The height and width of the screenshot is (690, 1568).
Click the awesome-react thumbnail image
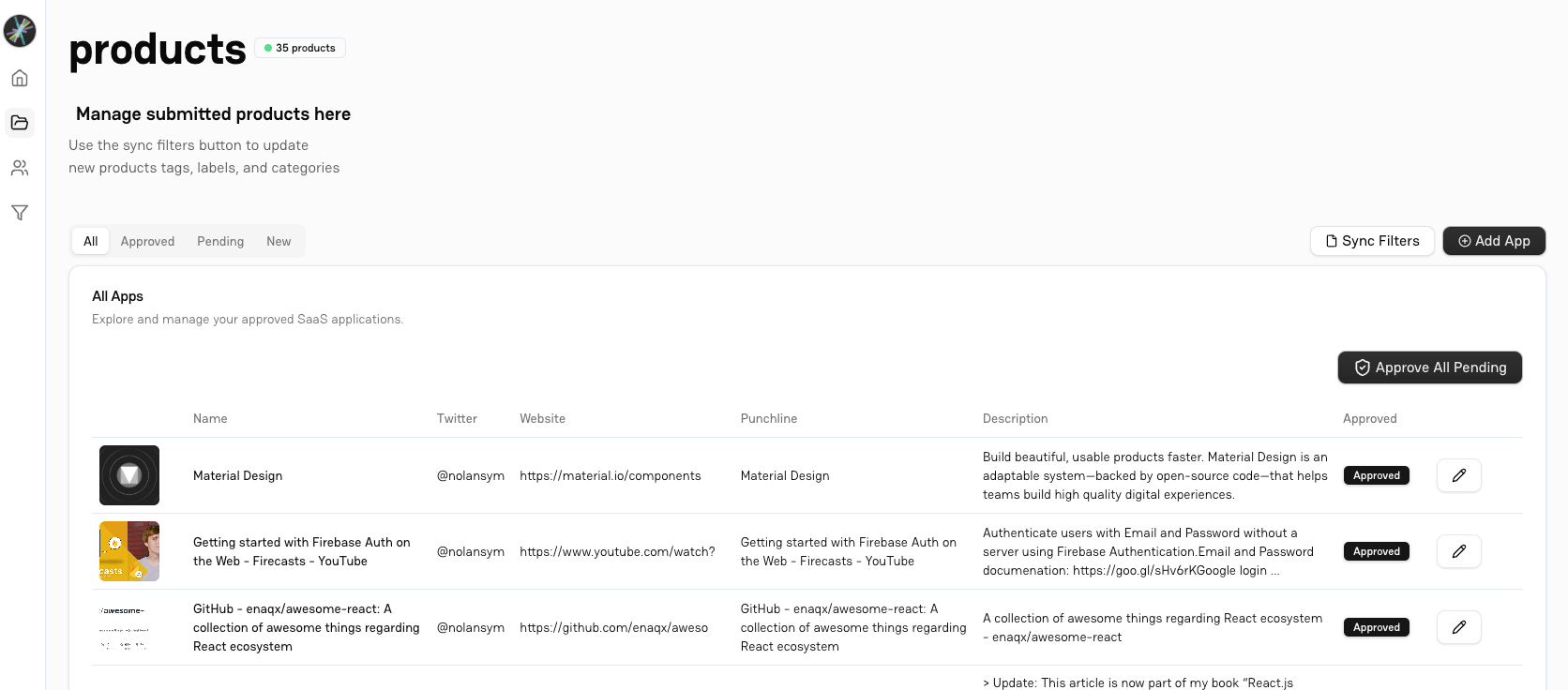point(129,627)
